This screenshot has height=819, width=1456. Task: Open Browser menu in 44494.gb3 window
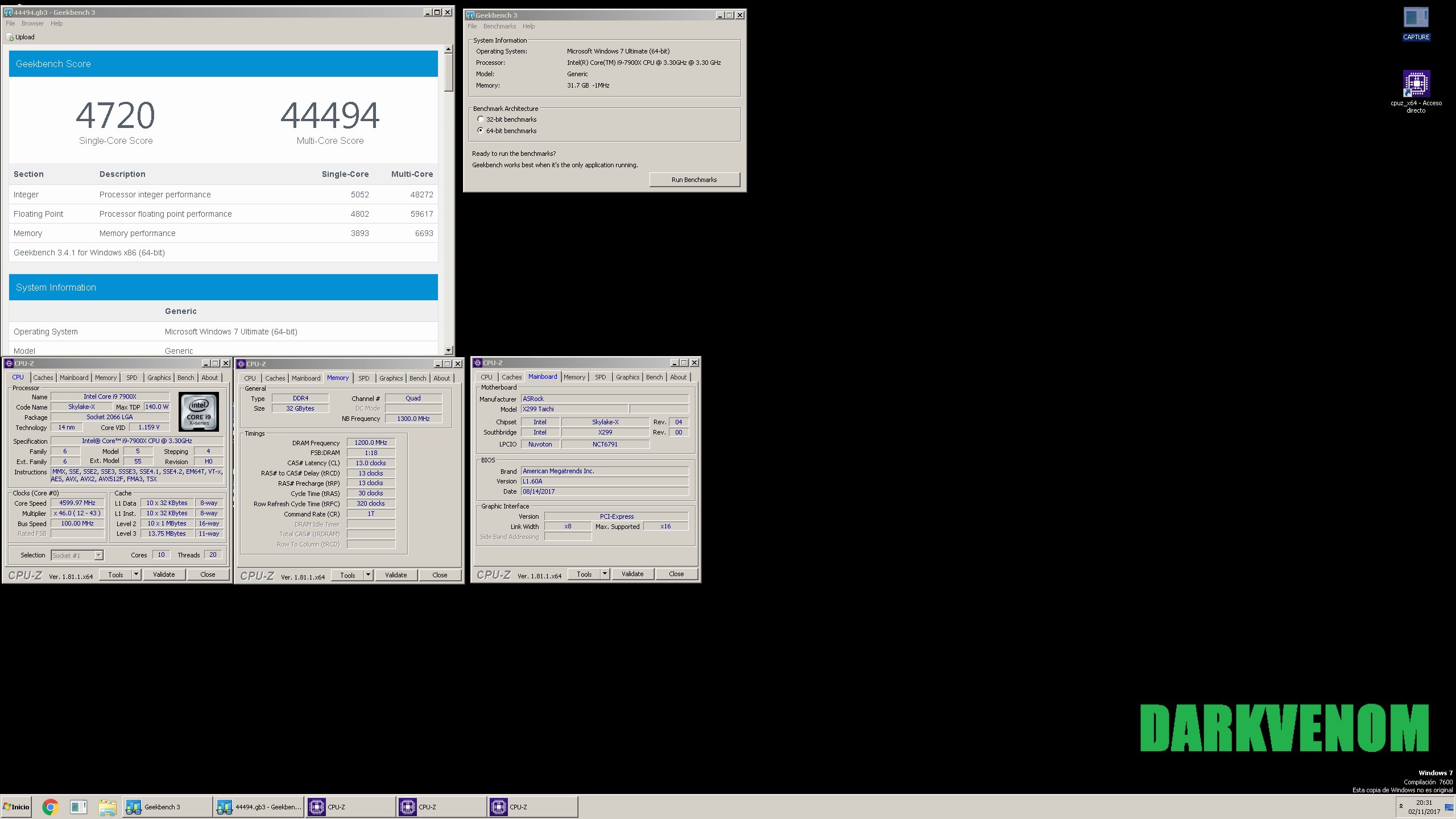pos(32,23)
